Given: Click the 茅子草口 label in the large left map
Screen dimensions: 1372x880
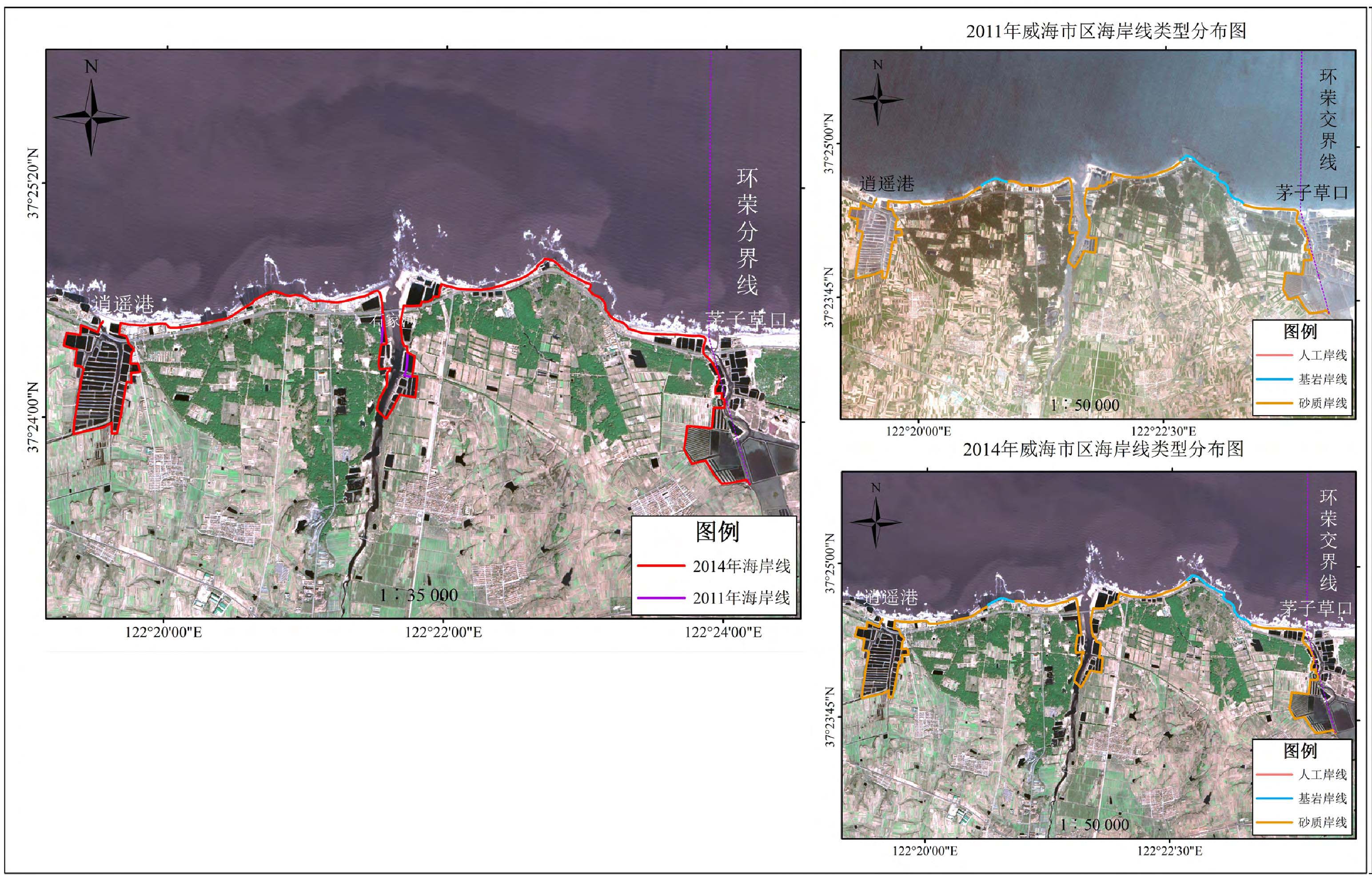Looking at the screenshot, I should point(746,320).
